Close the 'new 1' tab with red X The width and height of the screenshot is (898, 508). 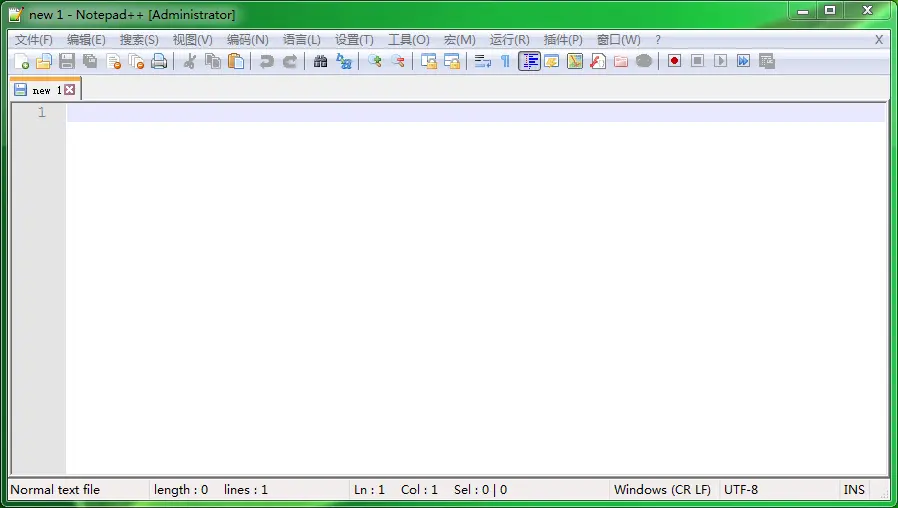click(70, 89)
